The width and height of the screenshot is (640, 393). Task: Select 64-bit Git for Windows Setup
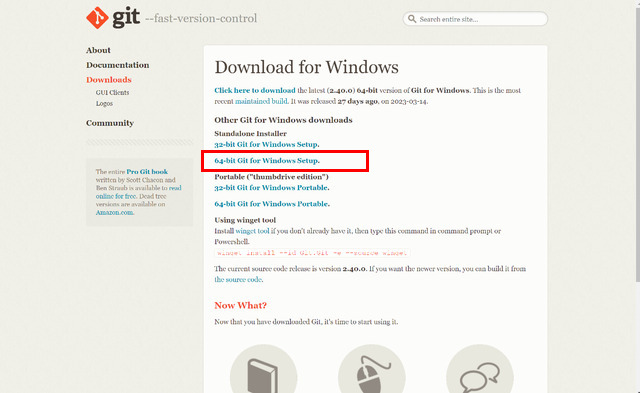[267, 160]
